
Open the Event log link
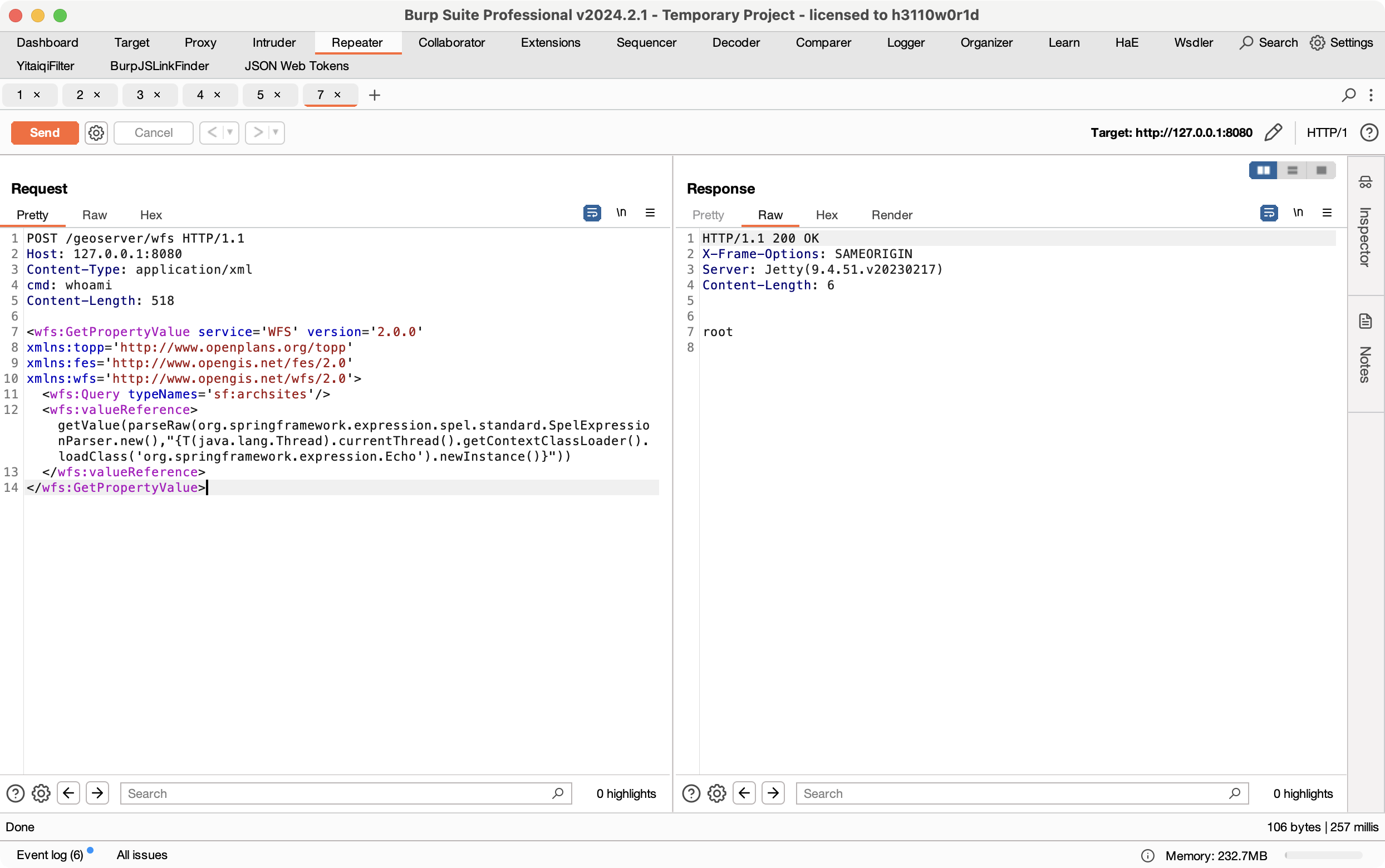click(x=50, y=855)
